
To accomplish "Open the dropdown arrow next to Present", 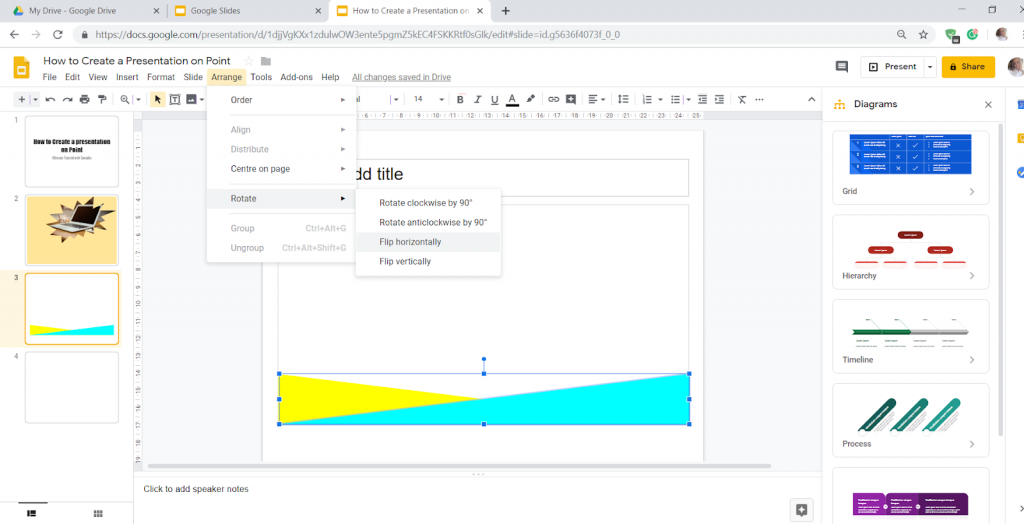I will pyautogui.click(x=930, y=67).
